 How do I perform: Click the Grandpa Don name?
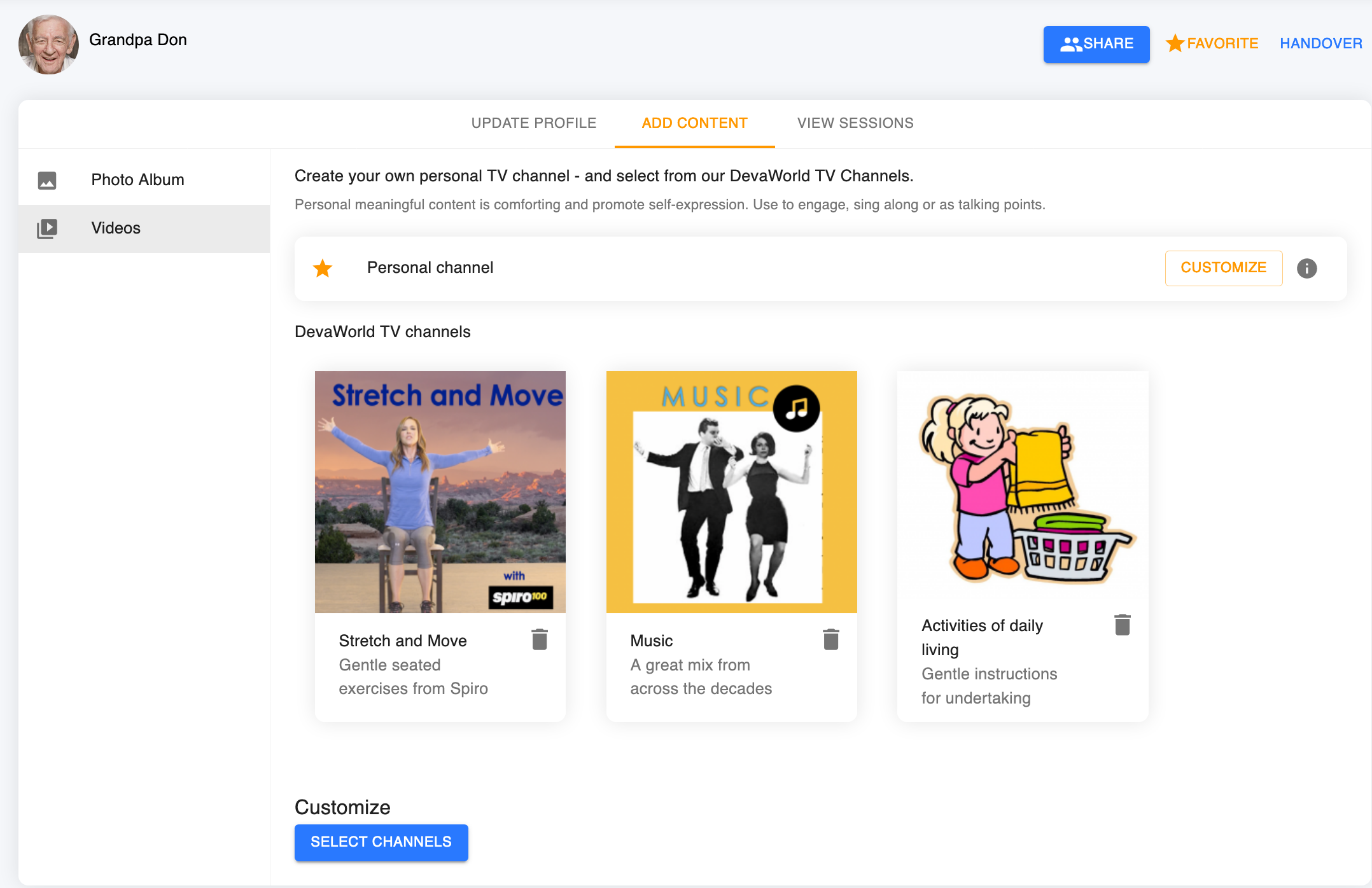[138, 39]
